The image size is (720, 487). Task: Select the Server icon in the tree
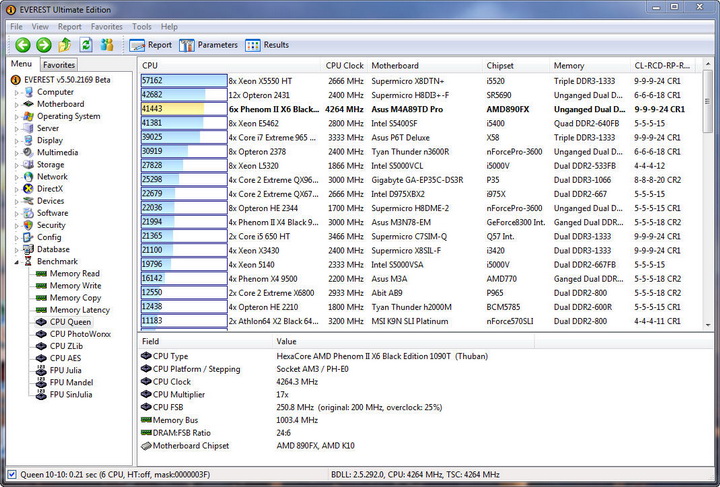click(29, 128)
